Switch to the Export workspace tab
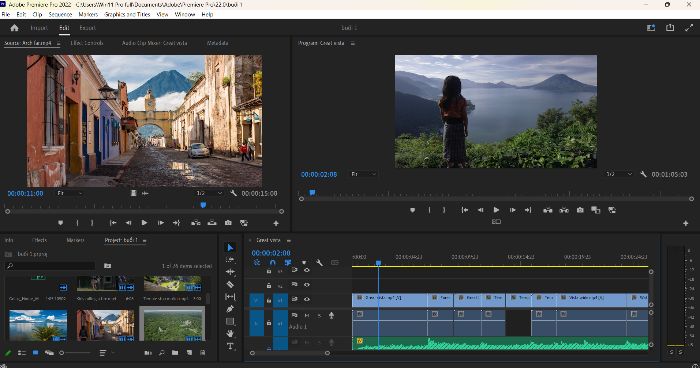 (x=88, y=28)
